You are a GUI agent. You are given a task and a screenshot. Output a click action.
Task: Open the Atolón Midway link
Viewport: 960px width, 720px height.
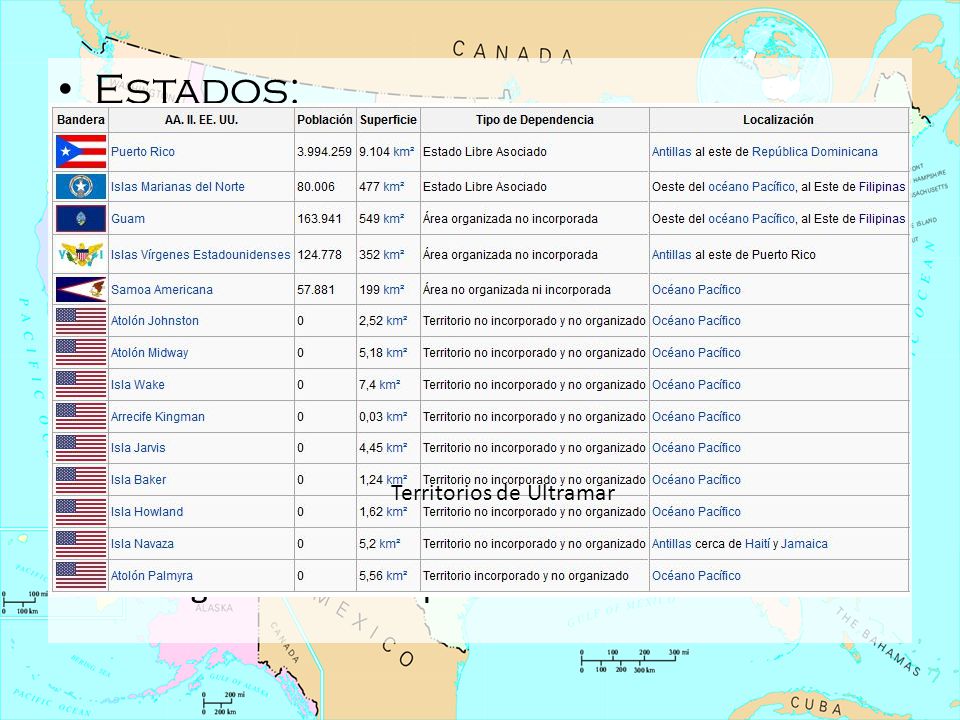[149, 353]
